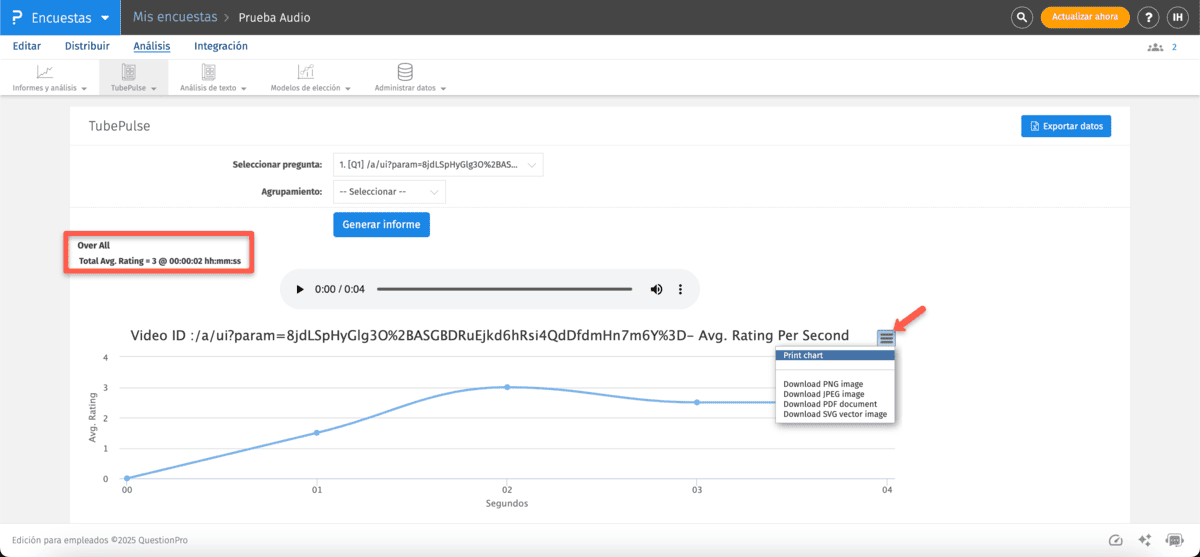
Task: Click the speedometer icon in footer
Action: tap(1117, 540)
